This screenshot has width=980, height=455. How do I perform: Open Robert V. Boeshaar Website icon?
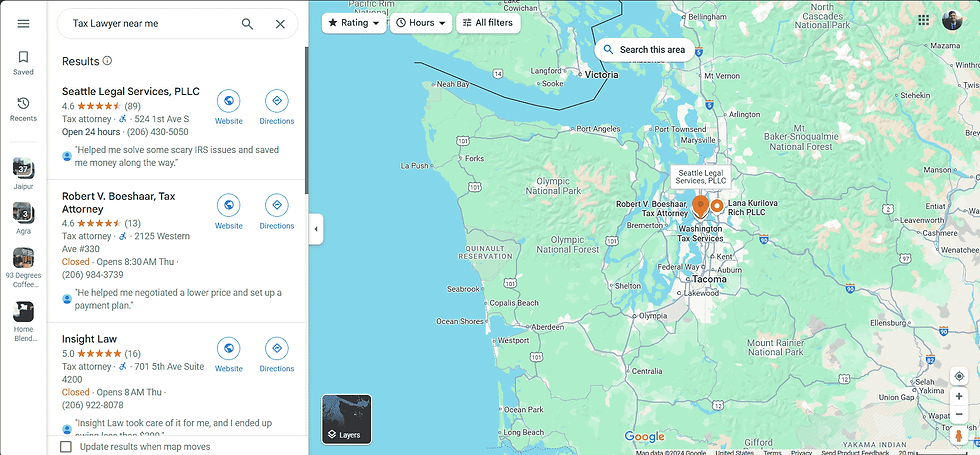coord(229,205)
